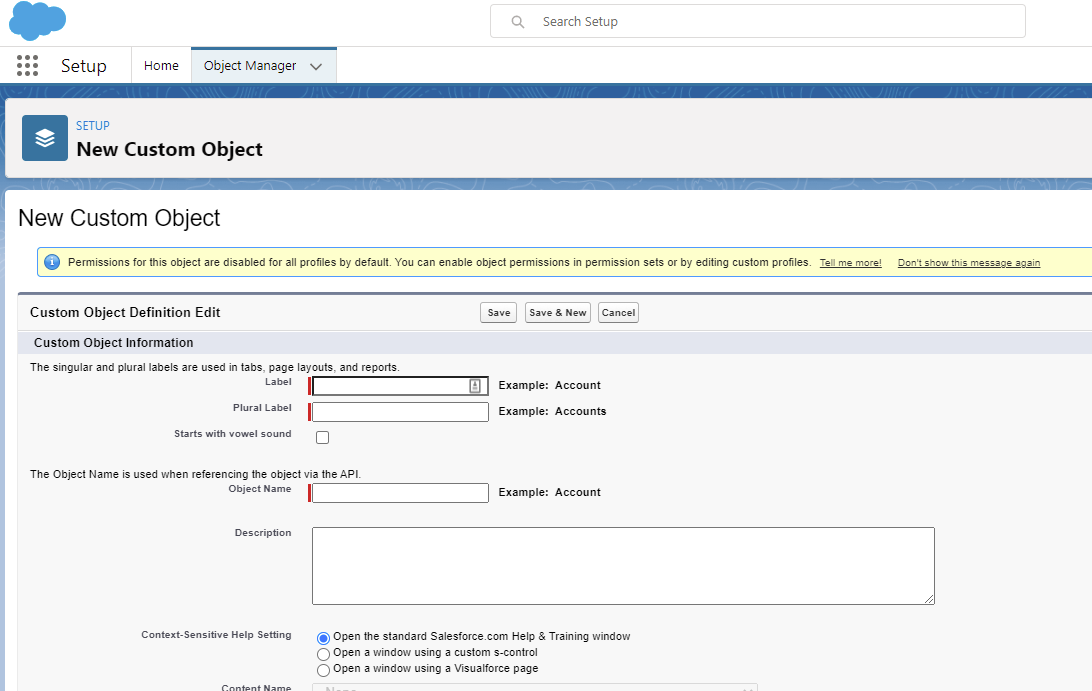
Task: Expand the Object Manager tab chevron
Action: click(316, 67)
